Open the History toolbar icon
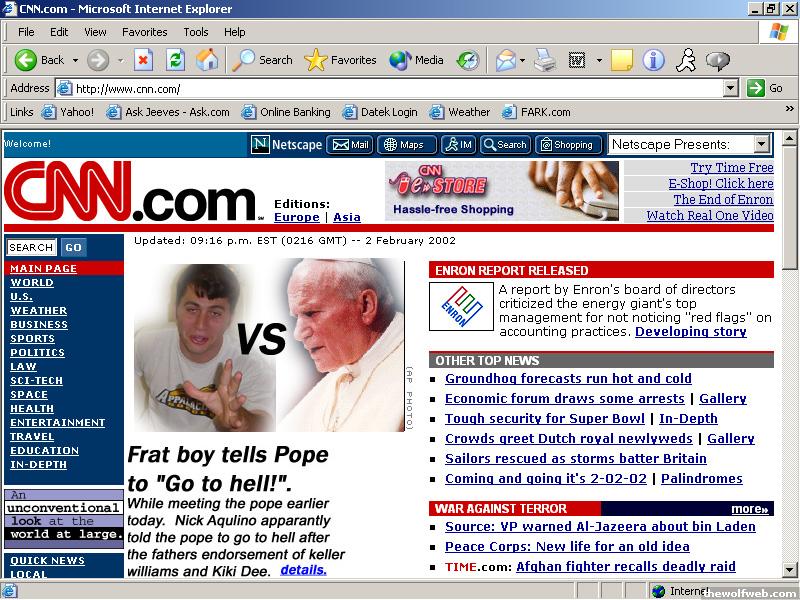The height and width of the screenshot is (600, 800). 468,60
